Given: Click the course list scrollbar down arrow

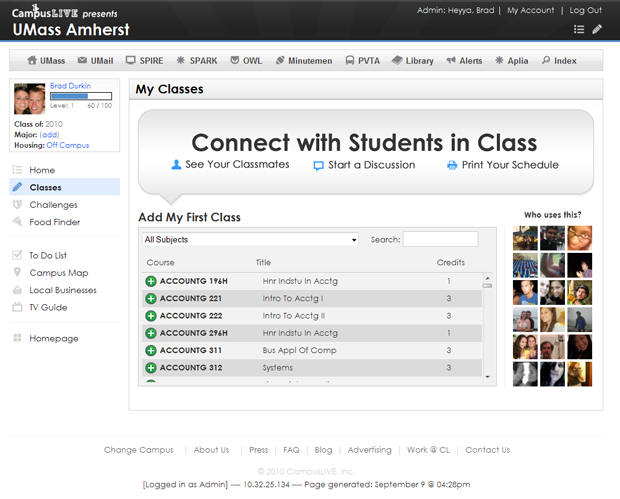Looking at the screenshot, I should coord(488,377).
